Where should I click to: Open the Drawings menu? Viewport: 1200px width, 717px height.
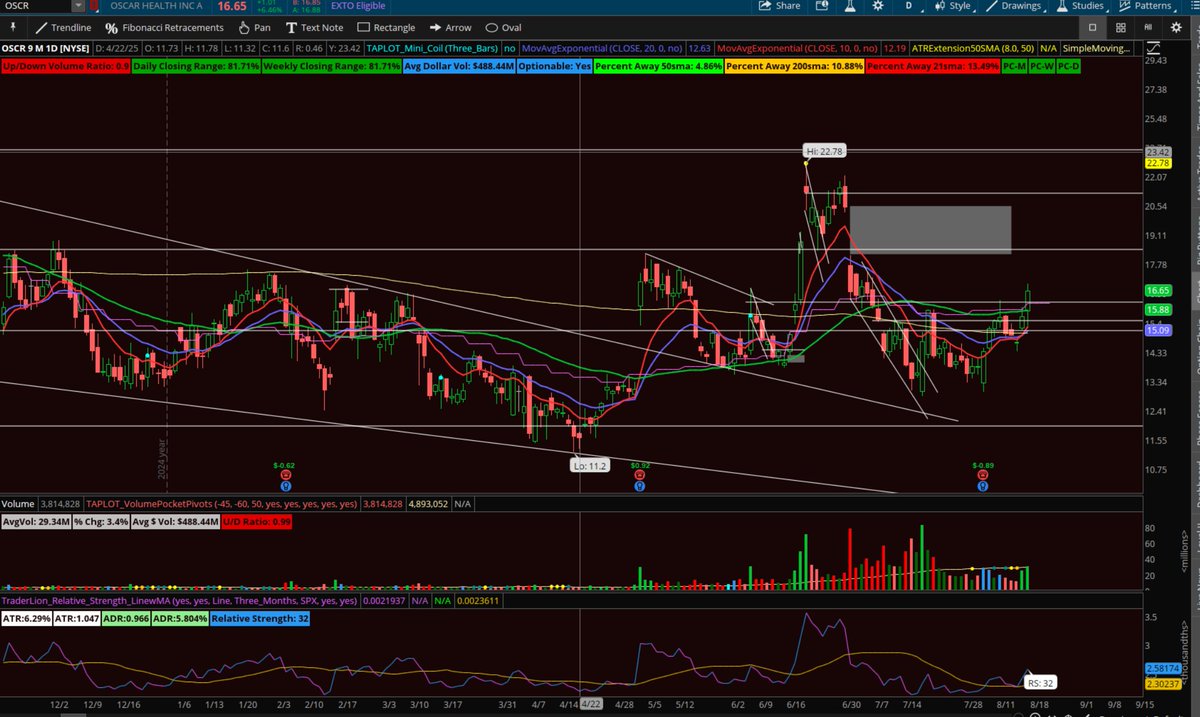(x=1014, y=6)
